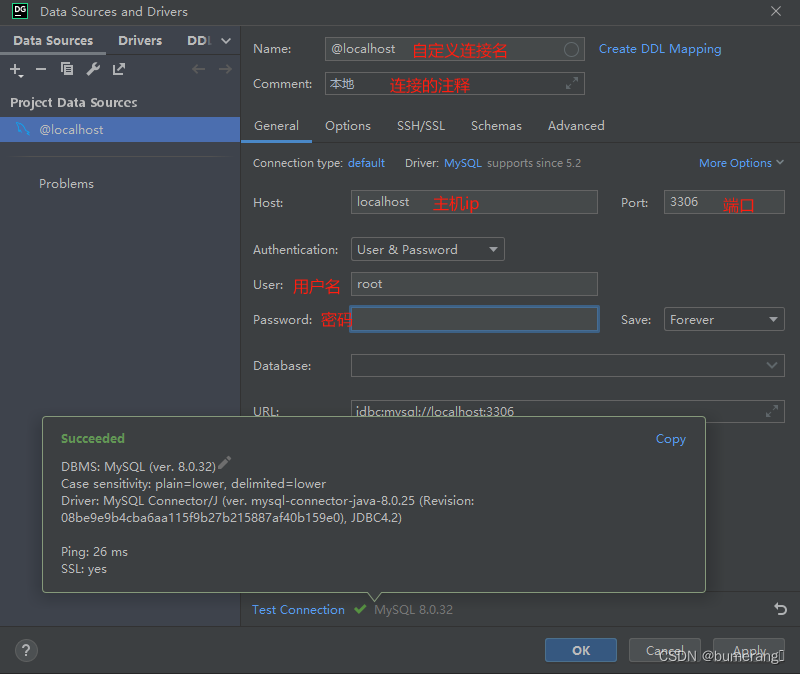Run Test Connection again
Screen dimensions: 800x674
(x=298, y=609)
